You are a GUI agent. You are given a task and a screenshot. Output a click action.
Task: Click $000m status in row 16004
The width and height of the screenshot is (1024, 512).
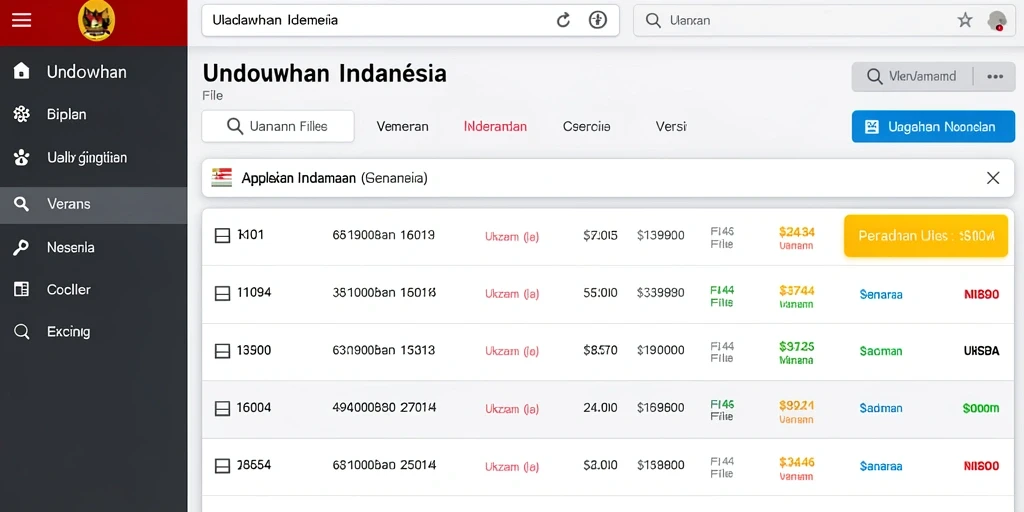click(981, 408)
